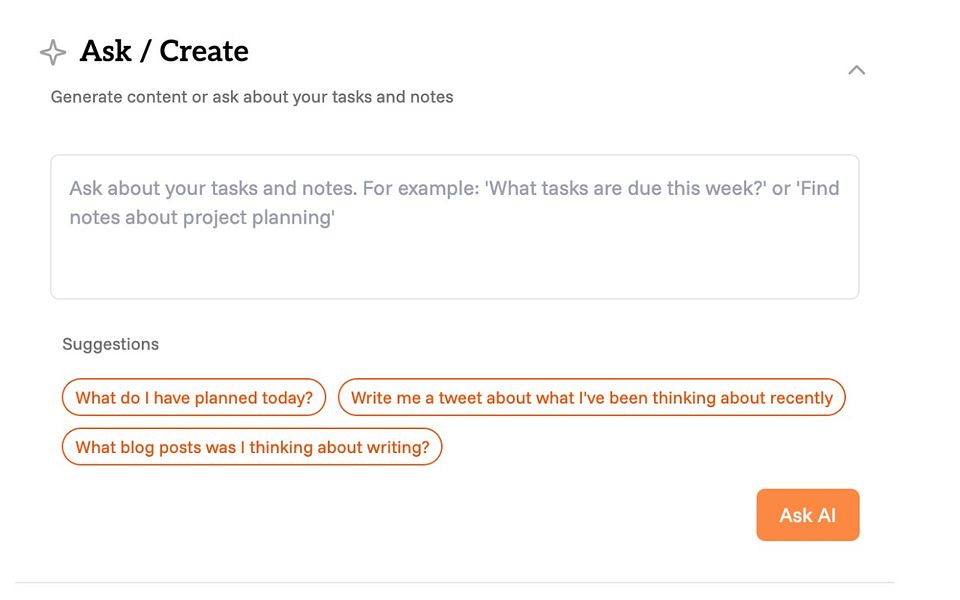960x600 pixels.
Task: Click the 'What tasks are due this week?' example text
Action: click(624, 188)
